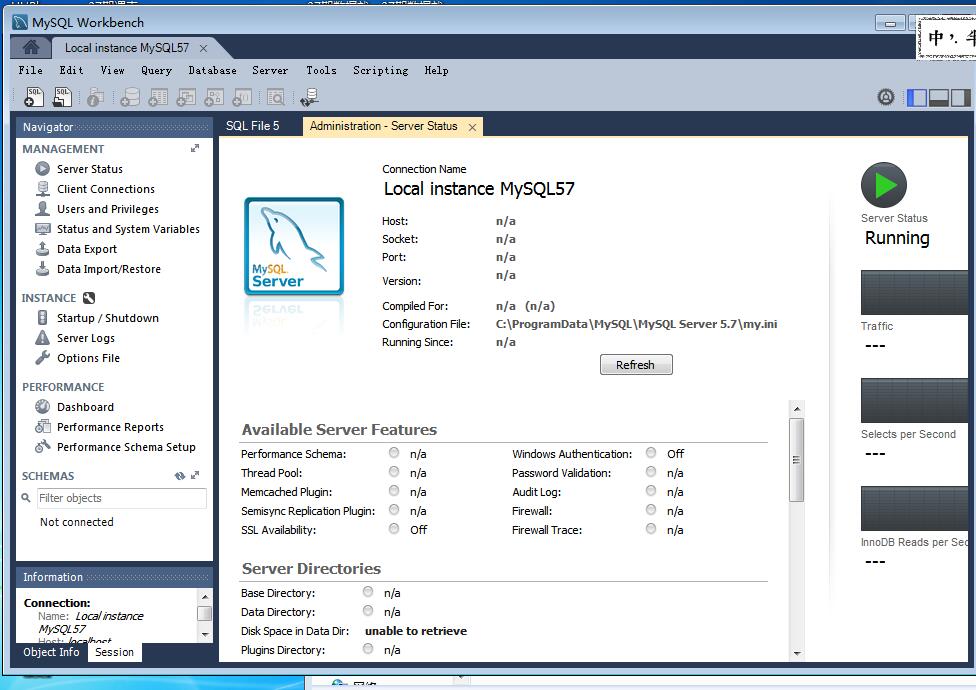Open Performance Reports
The height and width of the screenshot is (690, 976).
point(110,427)
